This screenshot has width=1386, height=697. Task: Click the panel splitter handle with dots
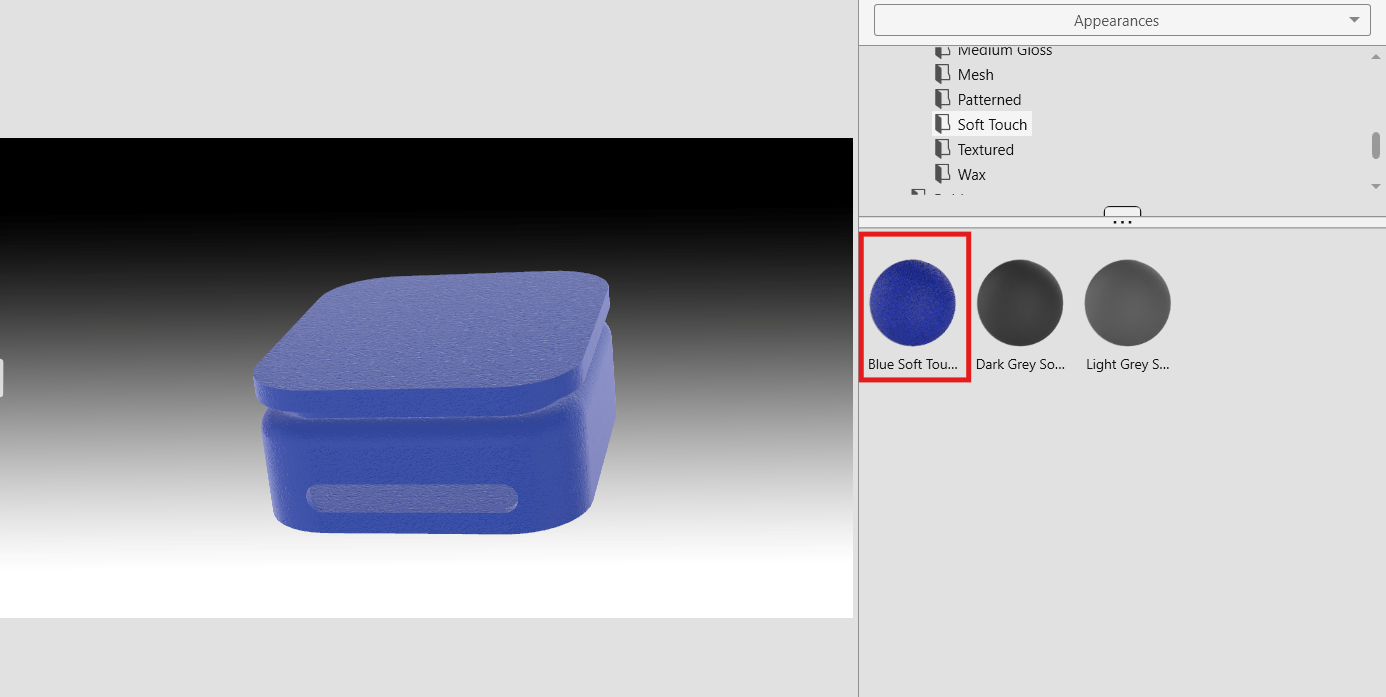1122,217
